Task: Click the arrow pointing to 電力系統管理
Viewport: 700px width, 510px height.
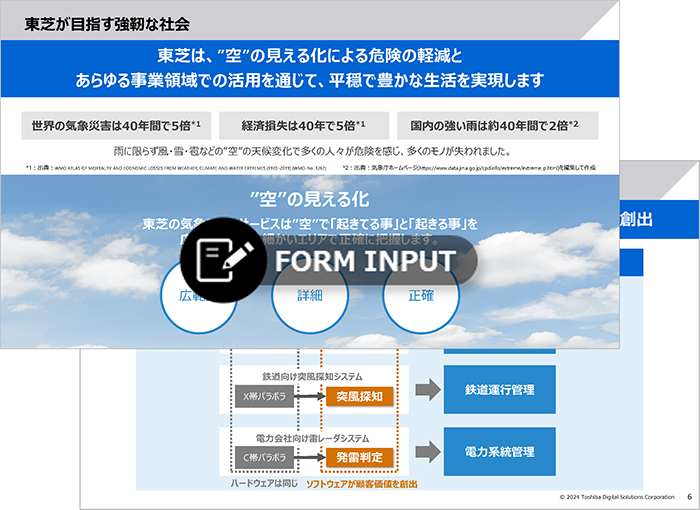Action: tap(428, 452)
